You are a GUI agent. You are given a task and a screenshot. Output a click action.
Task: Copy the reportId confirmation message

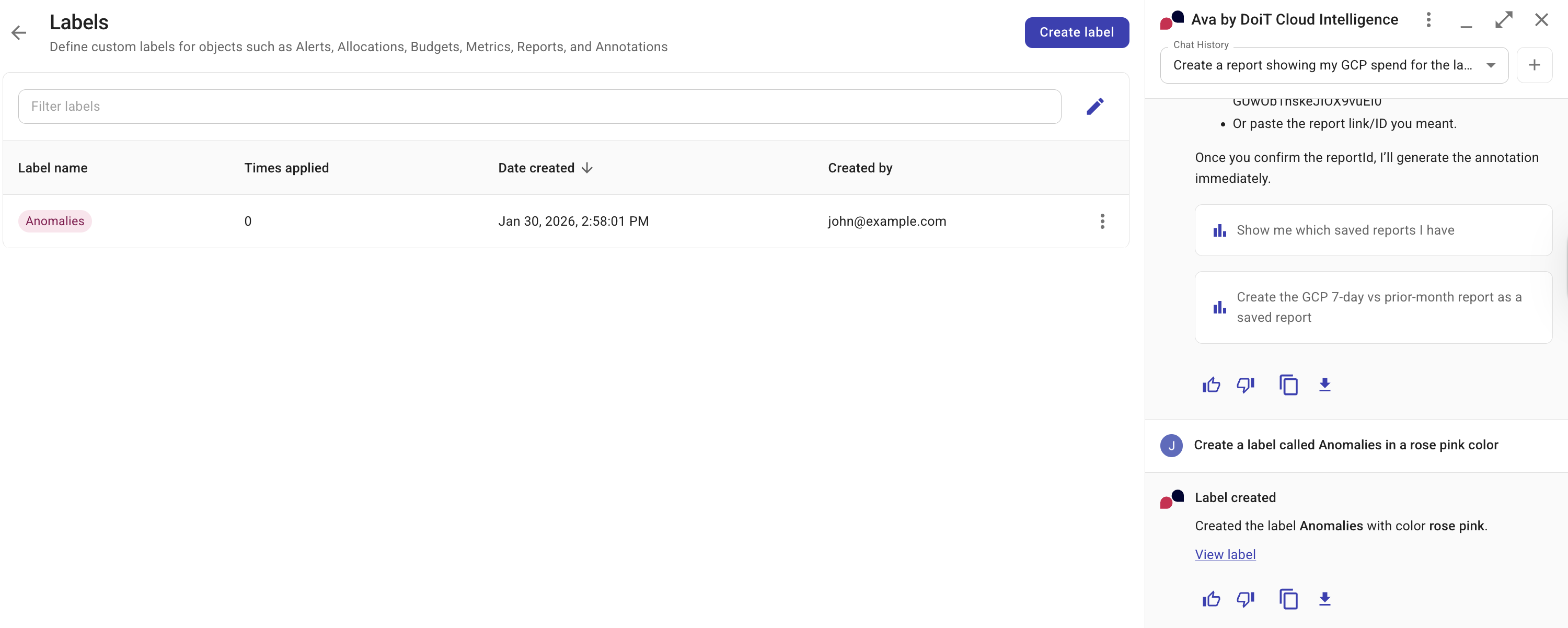[x=1288, y=385]
